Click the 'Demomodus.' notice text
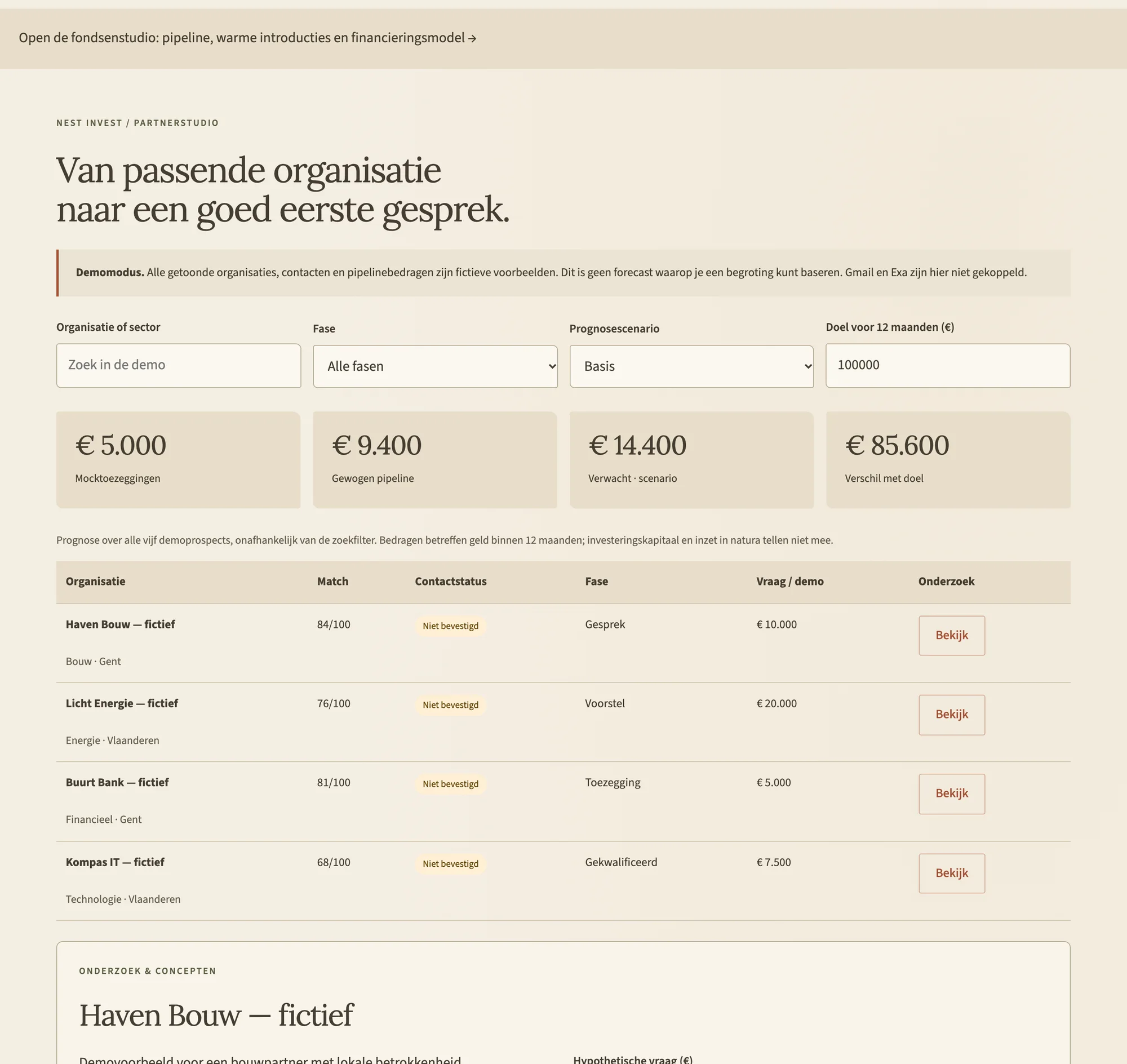This screenshot has height=1064, width=1127. tap(110, 272)
